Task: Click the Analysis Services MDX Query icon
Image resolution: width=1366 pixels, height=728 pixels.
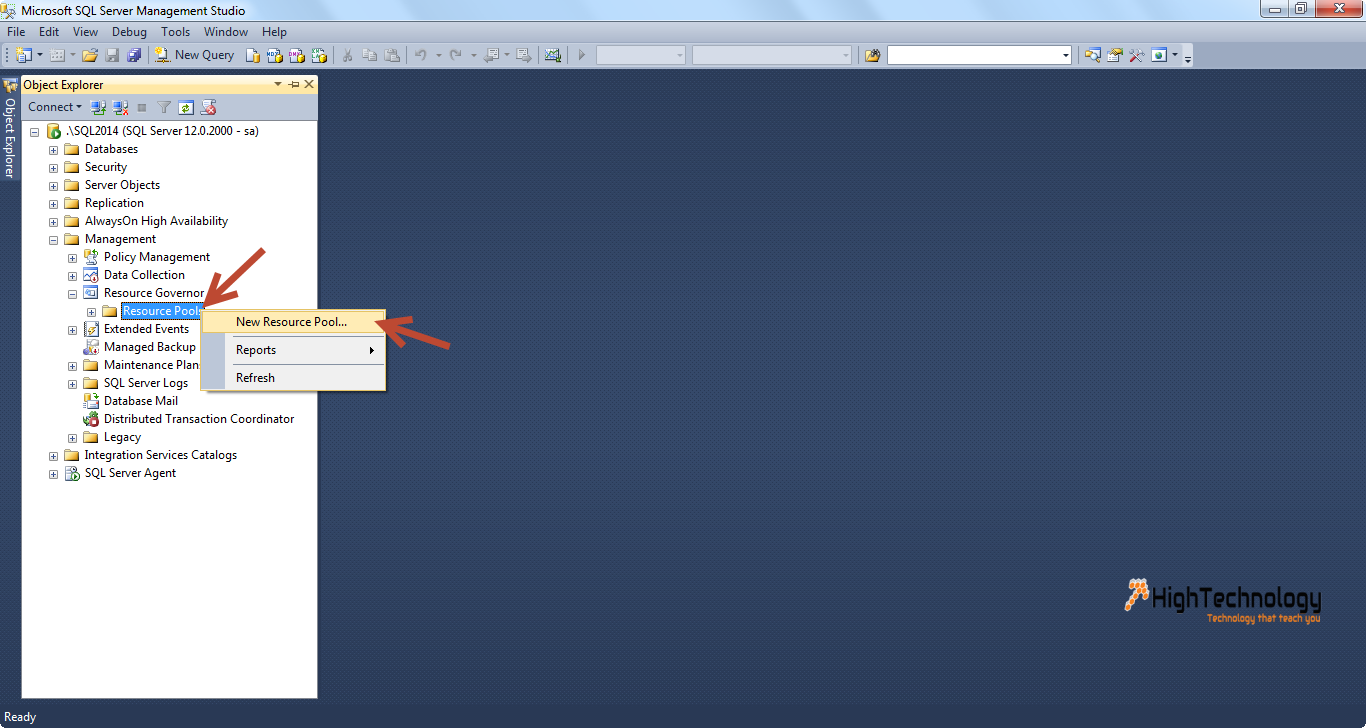Action: [275, 55]
